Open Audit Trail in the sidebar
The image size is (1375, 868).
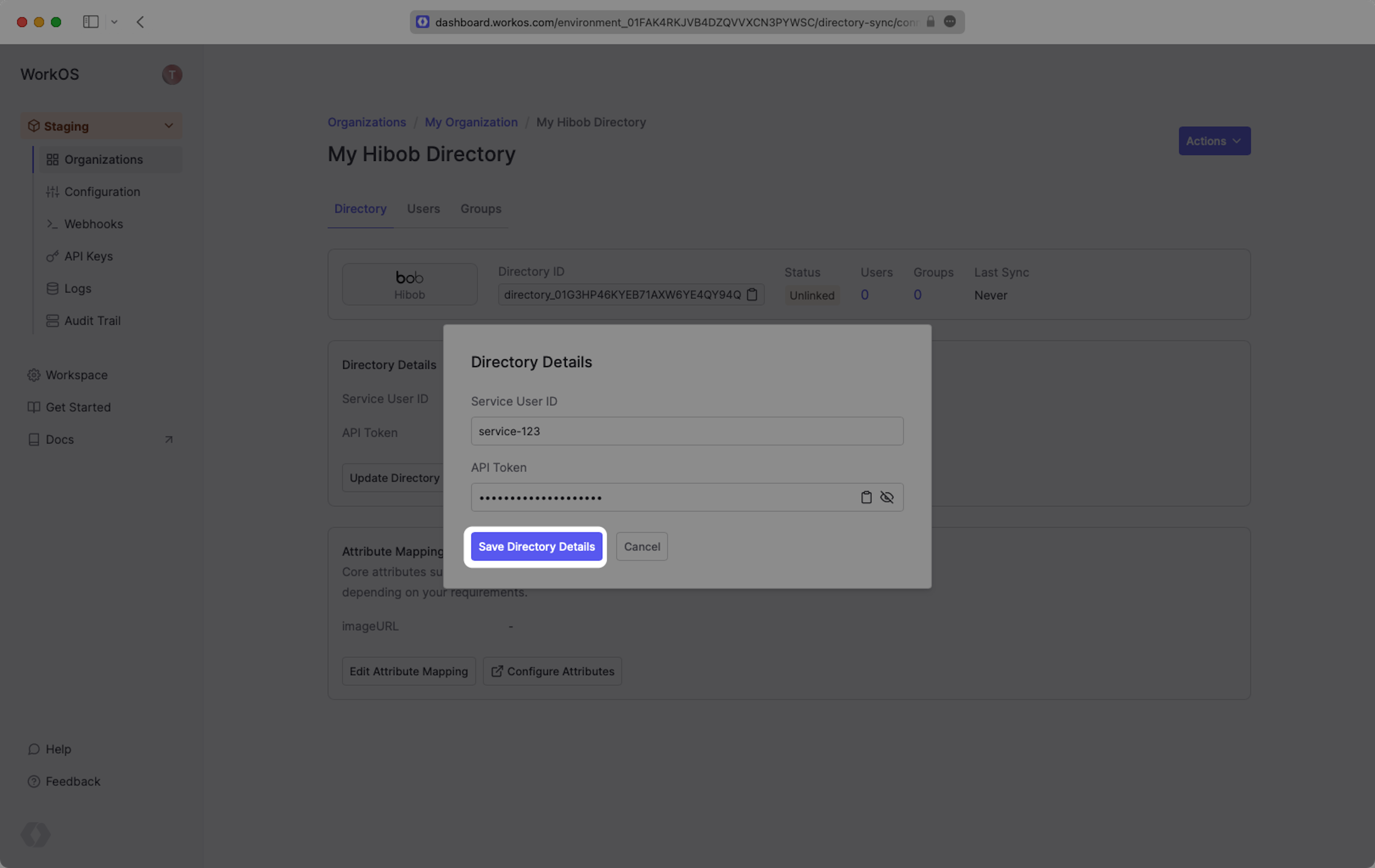coord(92,321)
